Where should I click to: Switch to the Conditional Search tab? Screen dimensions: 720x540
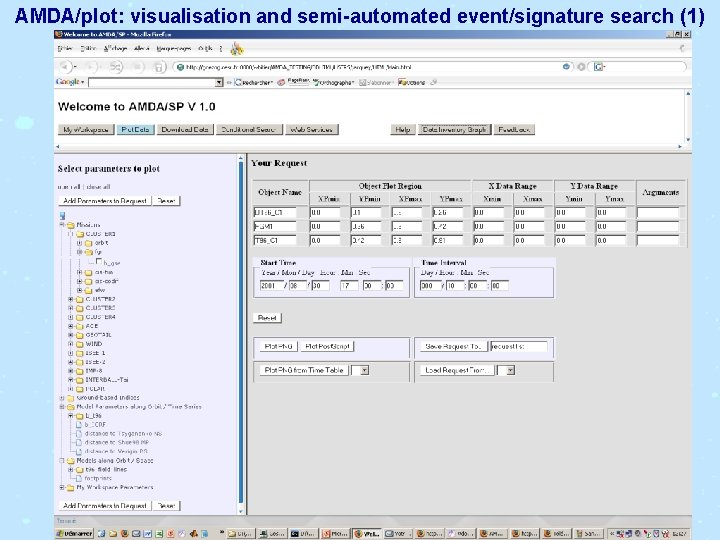click(250, 129)
